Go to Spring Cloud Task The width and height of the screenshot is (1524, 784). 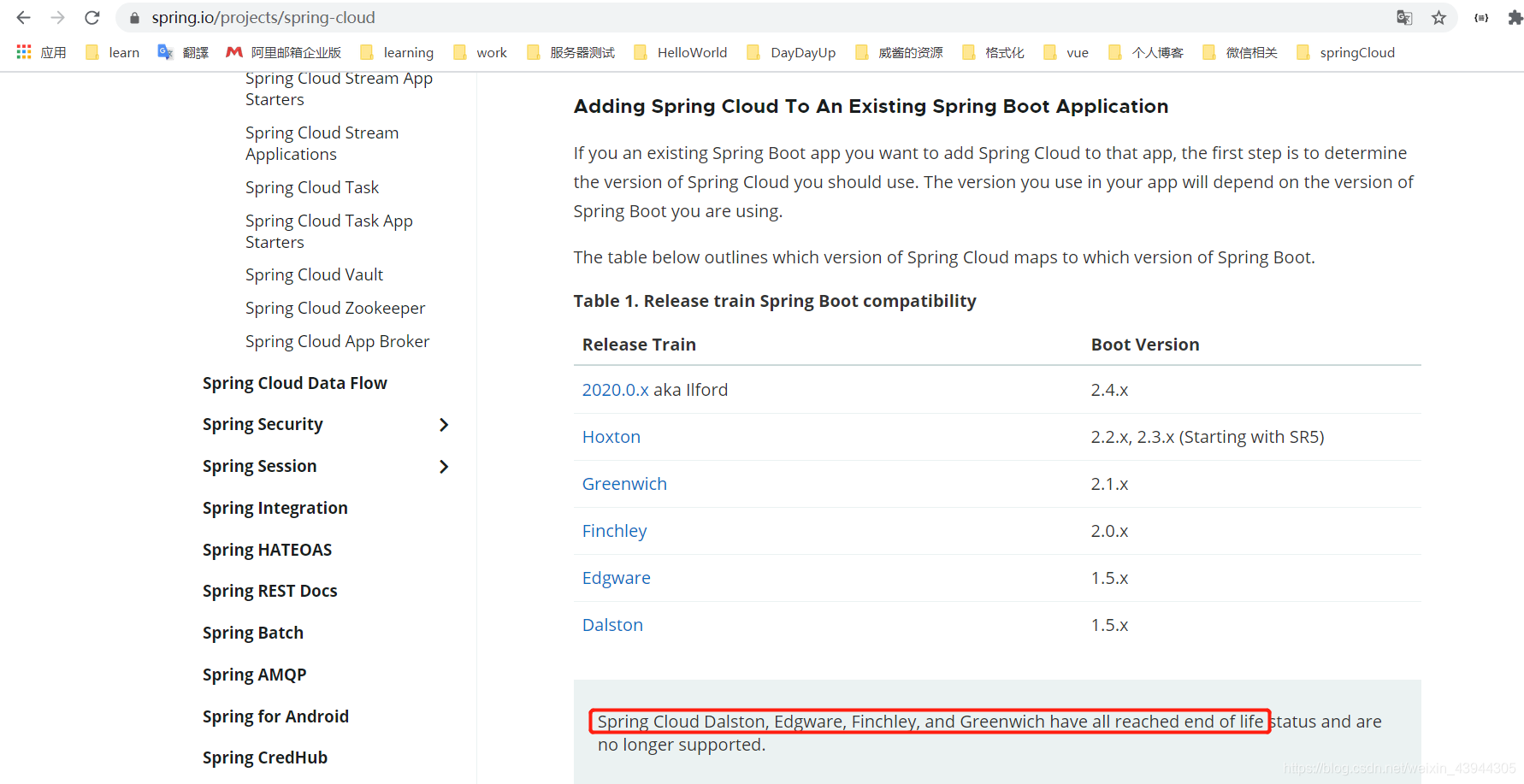point(312,187)
